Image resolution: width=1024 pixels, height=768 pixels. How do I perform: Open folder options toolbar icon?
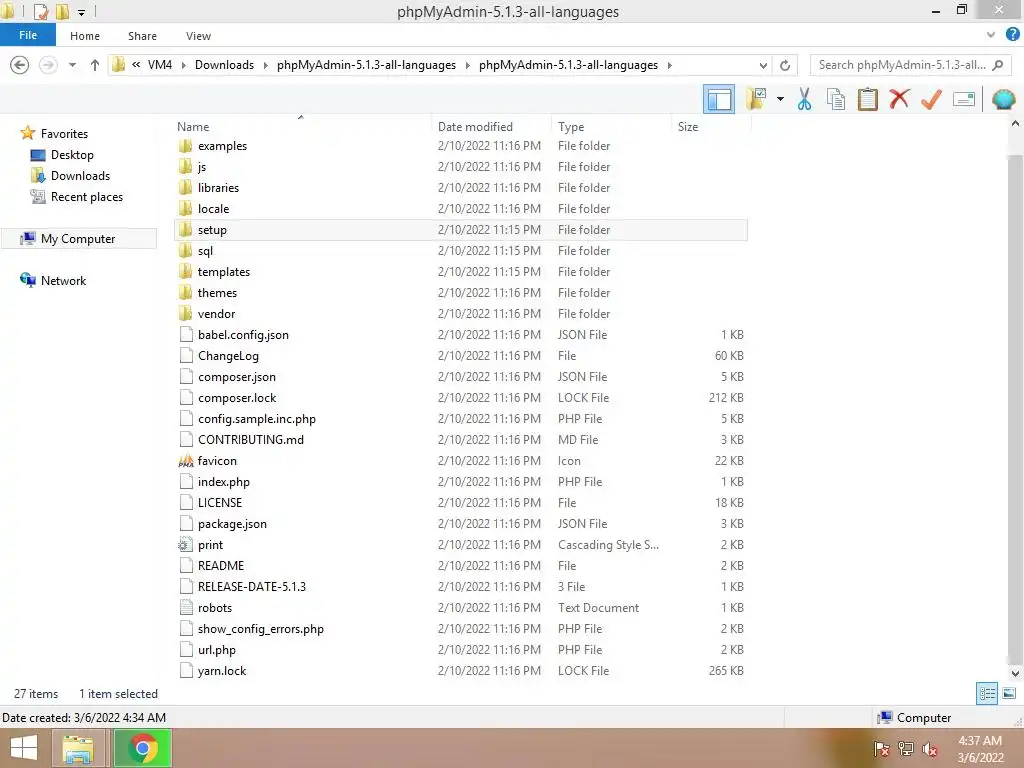pyautogui.click(x=756, y=99)
